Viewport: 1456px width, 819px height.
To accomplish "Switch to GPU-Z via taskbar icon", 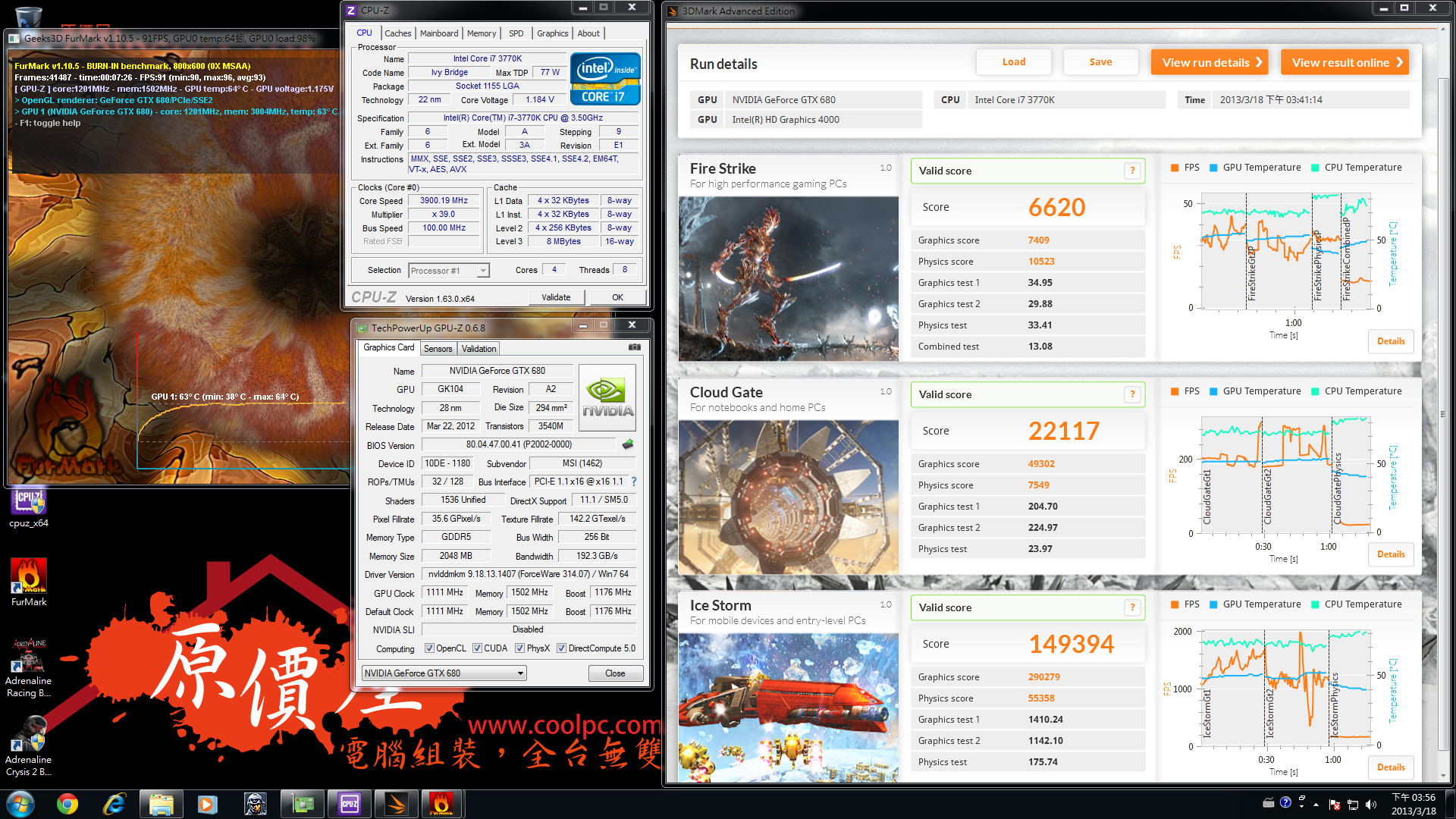I will (303, 804).
